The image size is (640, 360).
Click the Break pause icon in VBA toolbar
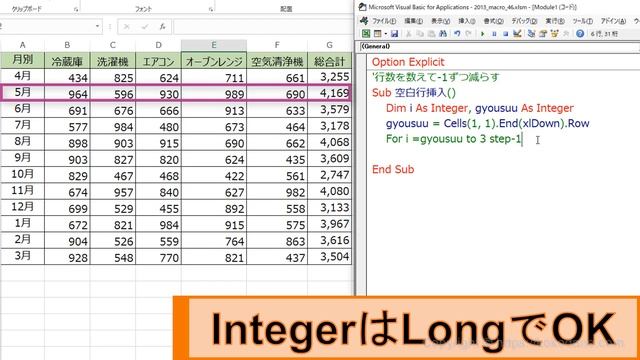coord(494,33)
